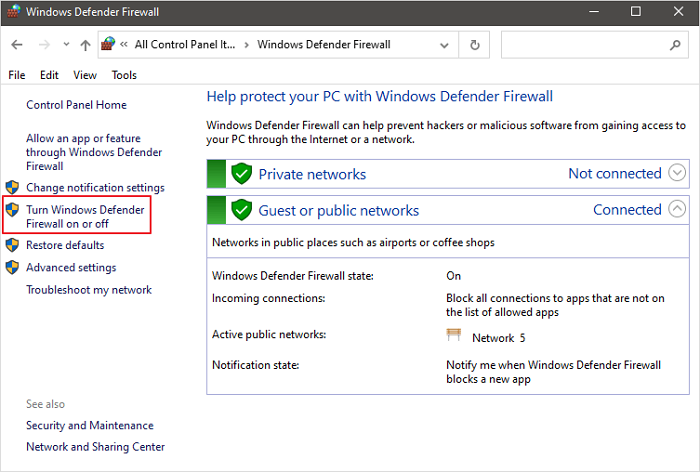
Task: Open the File menu
Action: coord(17,75)
